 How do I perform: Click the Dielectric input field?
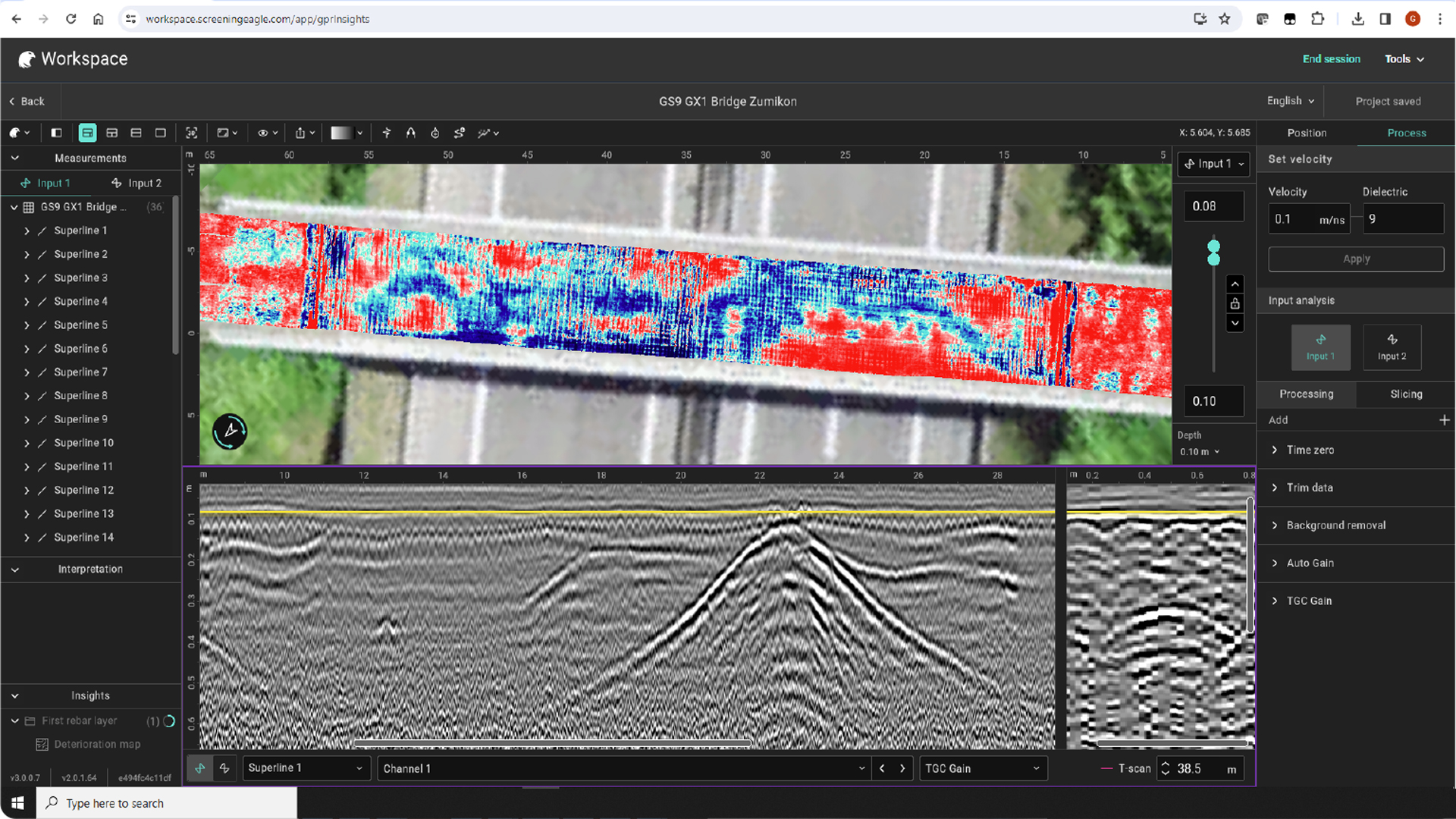(x=1404, y=219)
